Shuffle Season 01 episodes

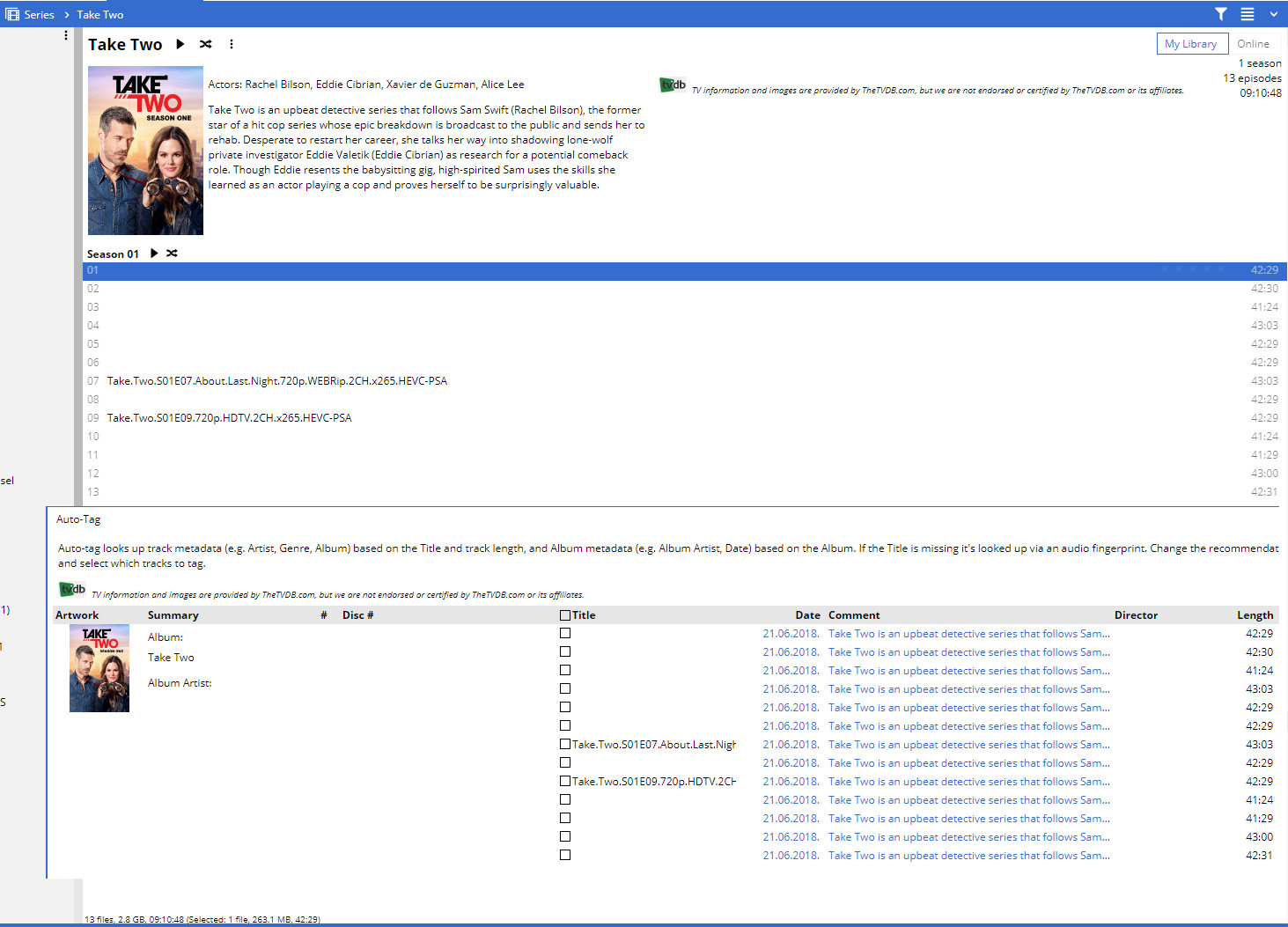pos(172,254)
